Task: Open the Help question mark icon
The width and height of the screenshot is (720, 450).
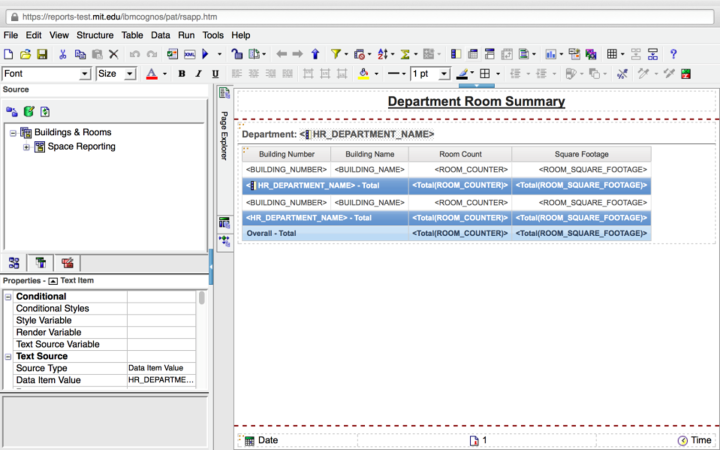Action: pos(673,54)
